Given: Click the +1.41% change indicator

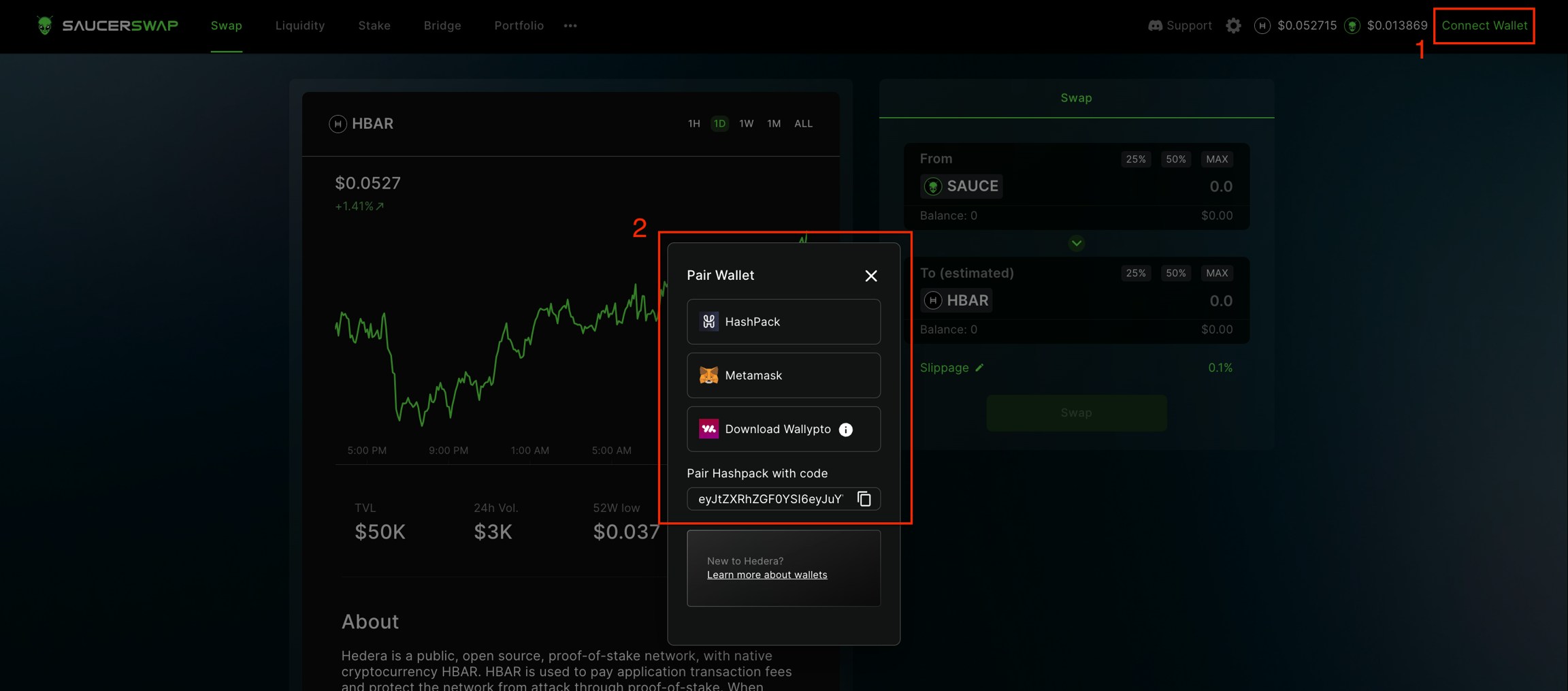Looking at the screenshot, I should coord(359,206).
